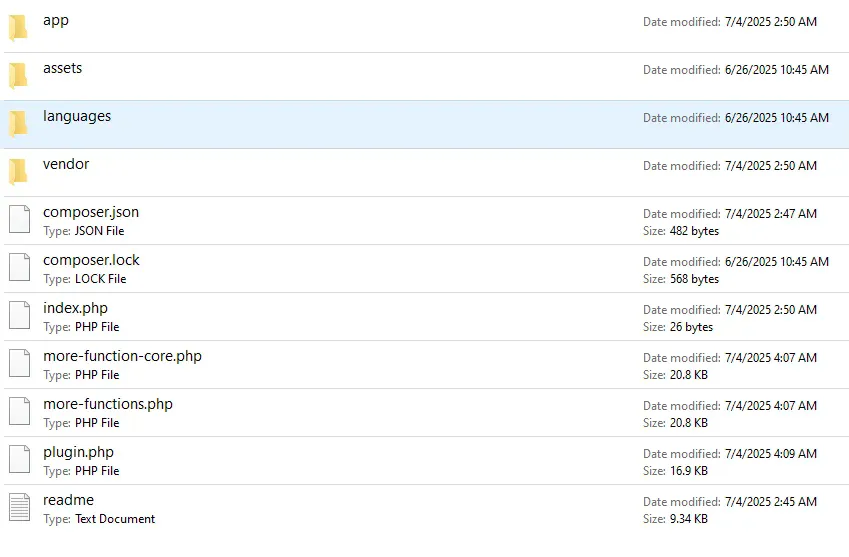Click the more-function-core.php file icon
The image size is (849, 557).
(19, 364)
